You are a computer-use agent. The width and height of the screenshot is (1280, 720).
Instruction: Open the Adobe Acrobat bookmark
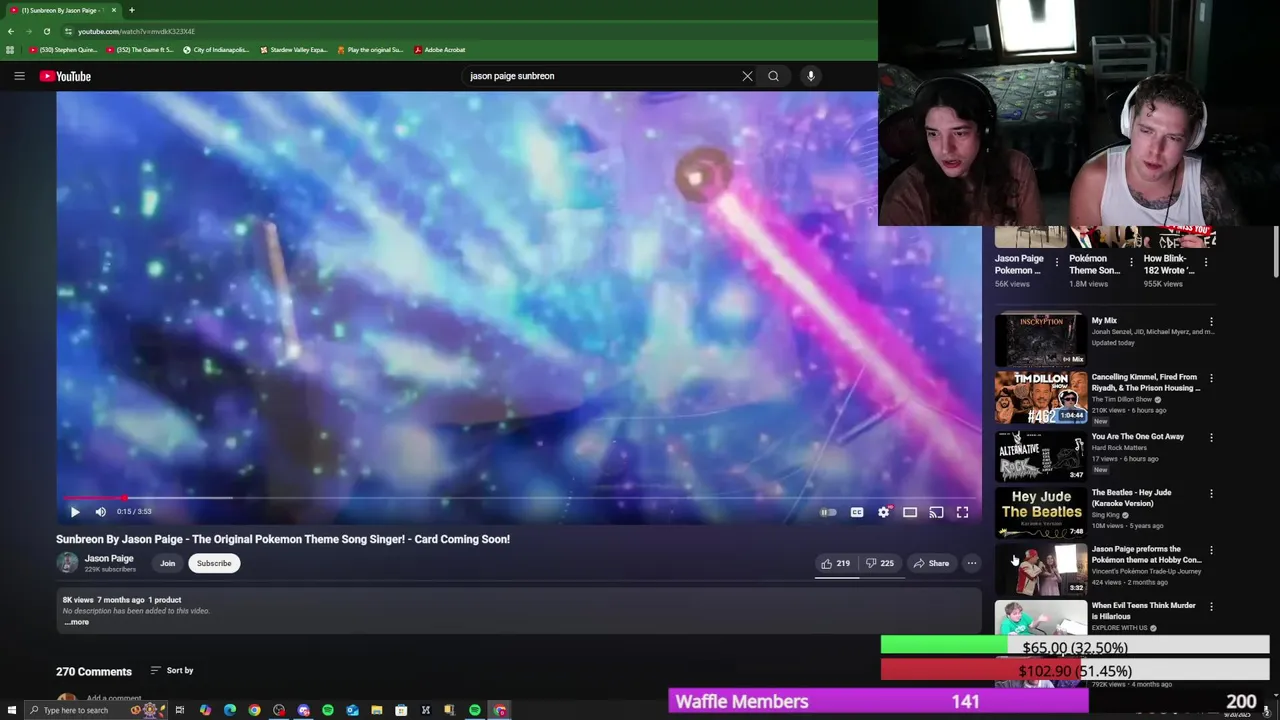440,49
